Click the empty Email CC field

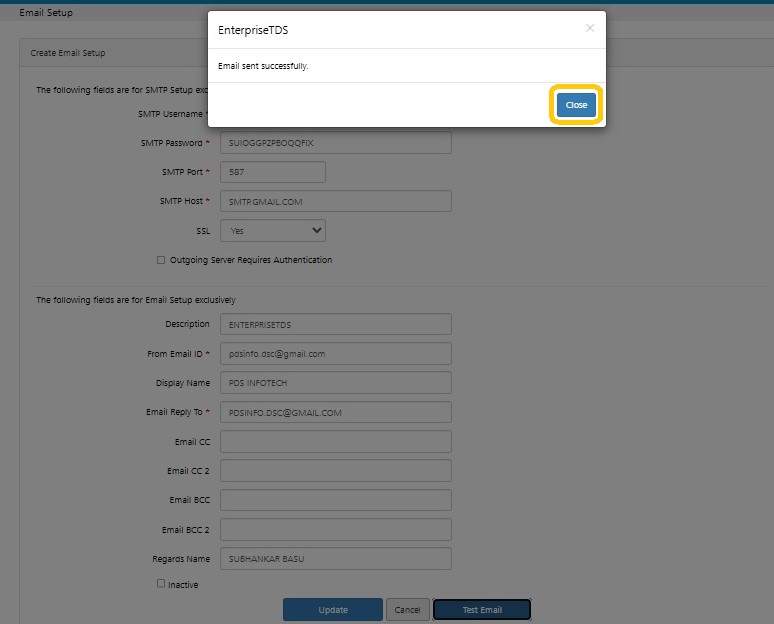335,441
